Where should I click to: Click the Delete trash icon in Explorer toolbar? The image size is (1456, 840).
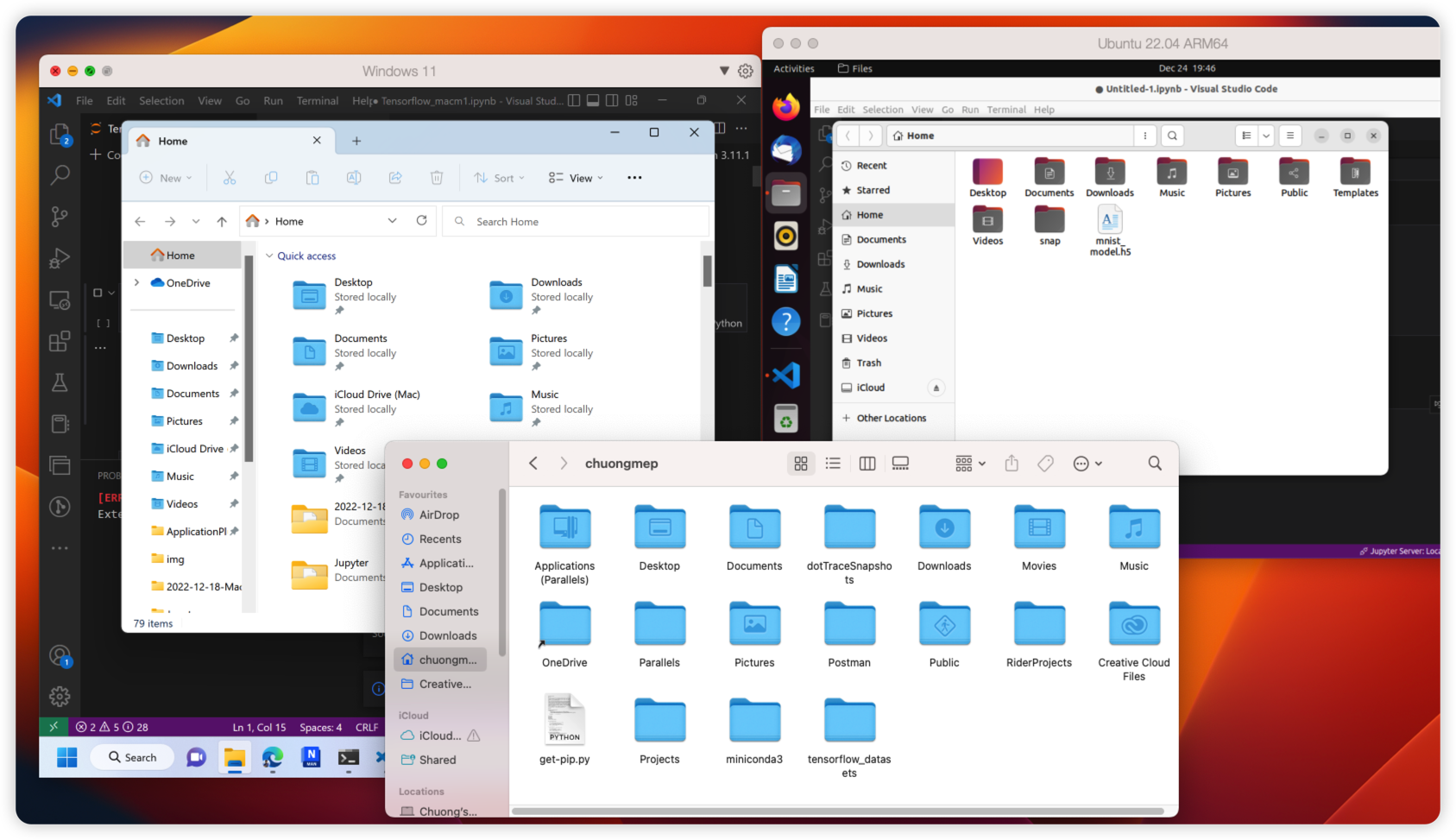[437, 178]
